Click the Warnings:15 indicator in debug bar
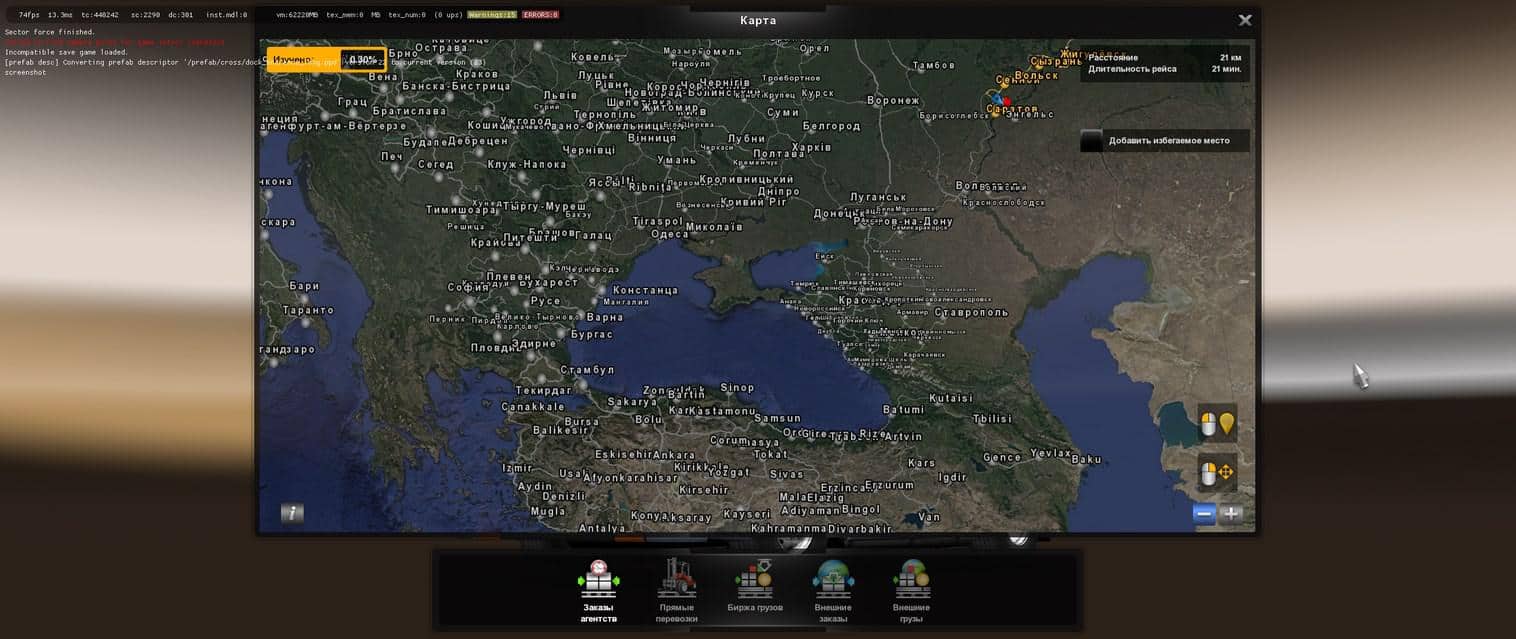Viewport: 1516px width, 639px height. pyautogui.click(x=492, y=15)
